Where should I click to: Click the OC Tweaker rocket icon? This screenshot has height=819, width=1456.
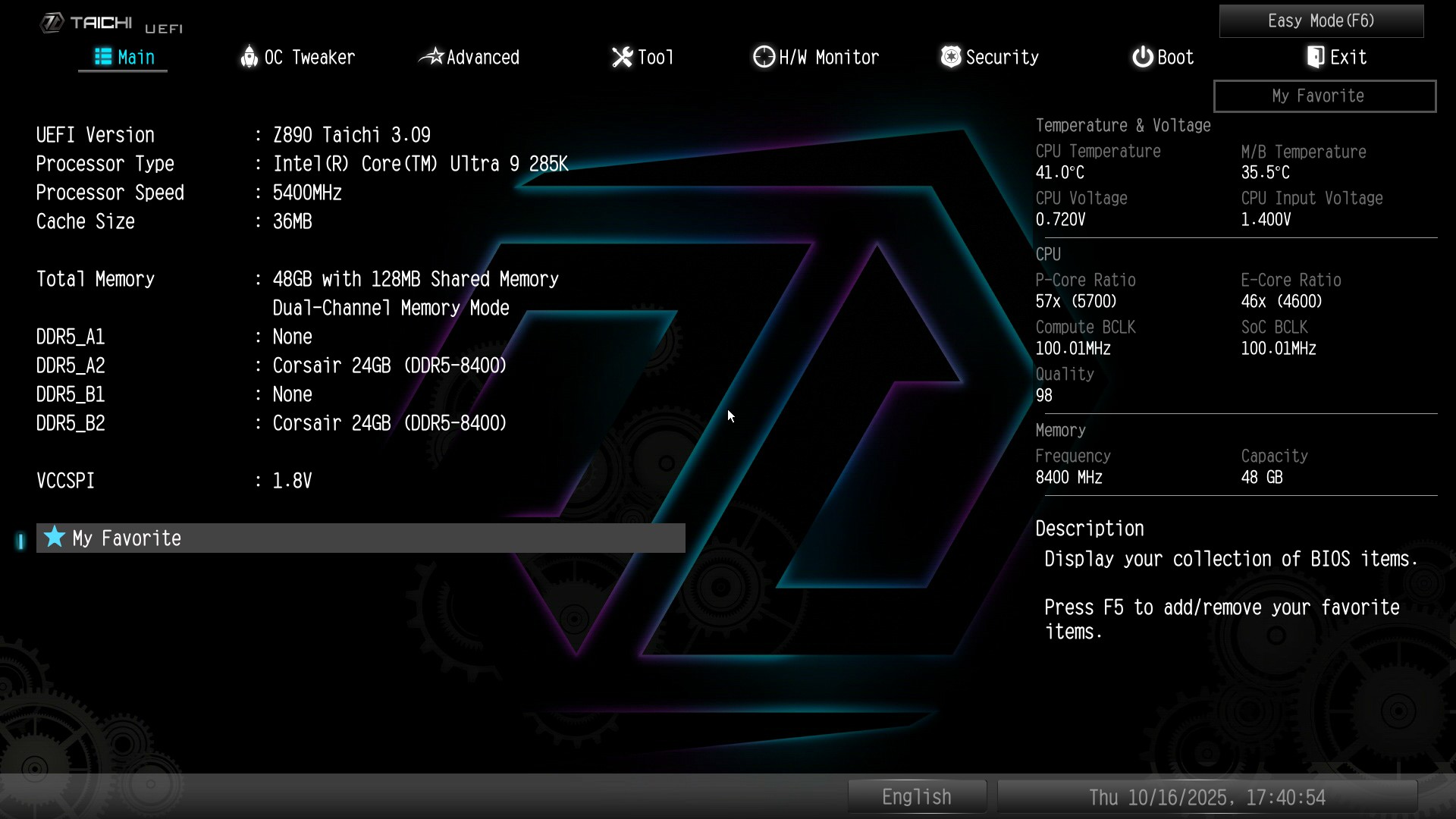pyautogui.click(x=249, y=57)
